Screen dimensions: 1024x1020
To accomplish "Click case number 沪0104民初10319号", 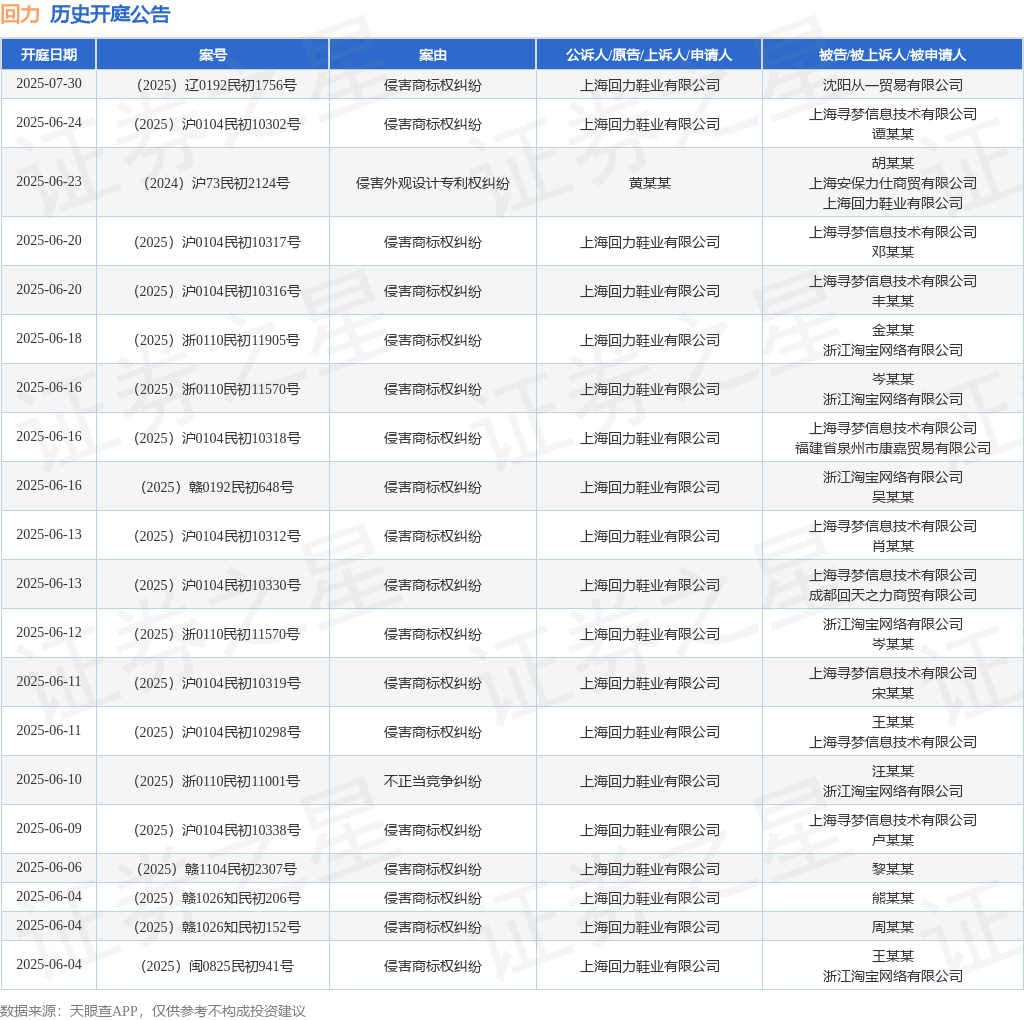I will point(217,682).
